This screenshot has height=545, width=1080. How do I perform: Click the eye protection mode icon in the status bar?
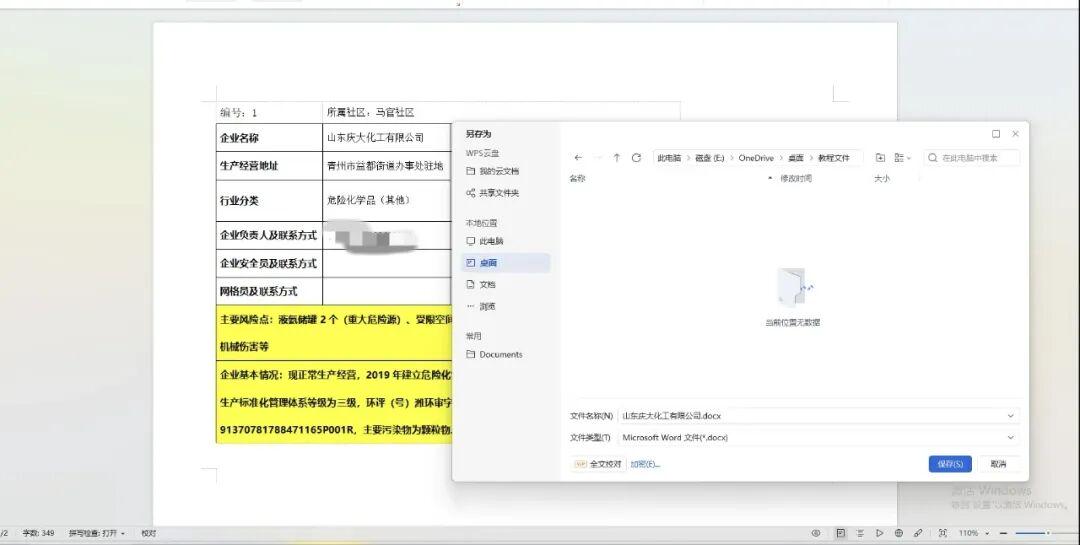(816, 533)
